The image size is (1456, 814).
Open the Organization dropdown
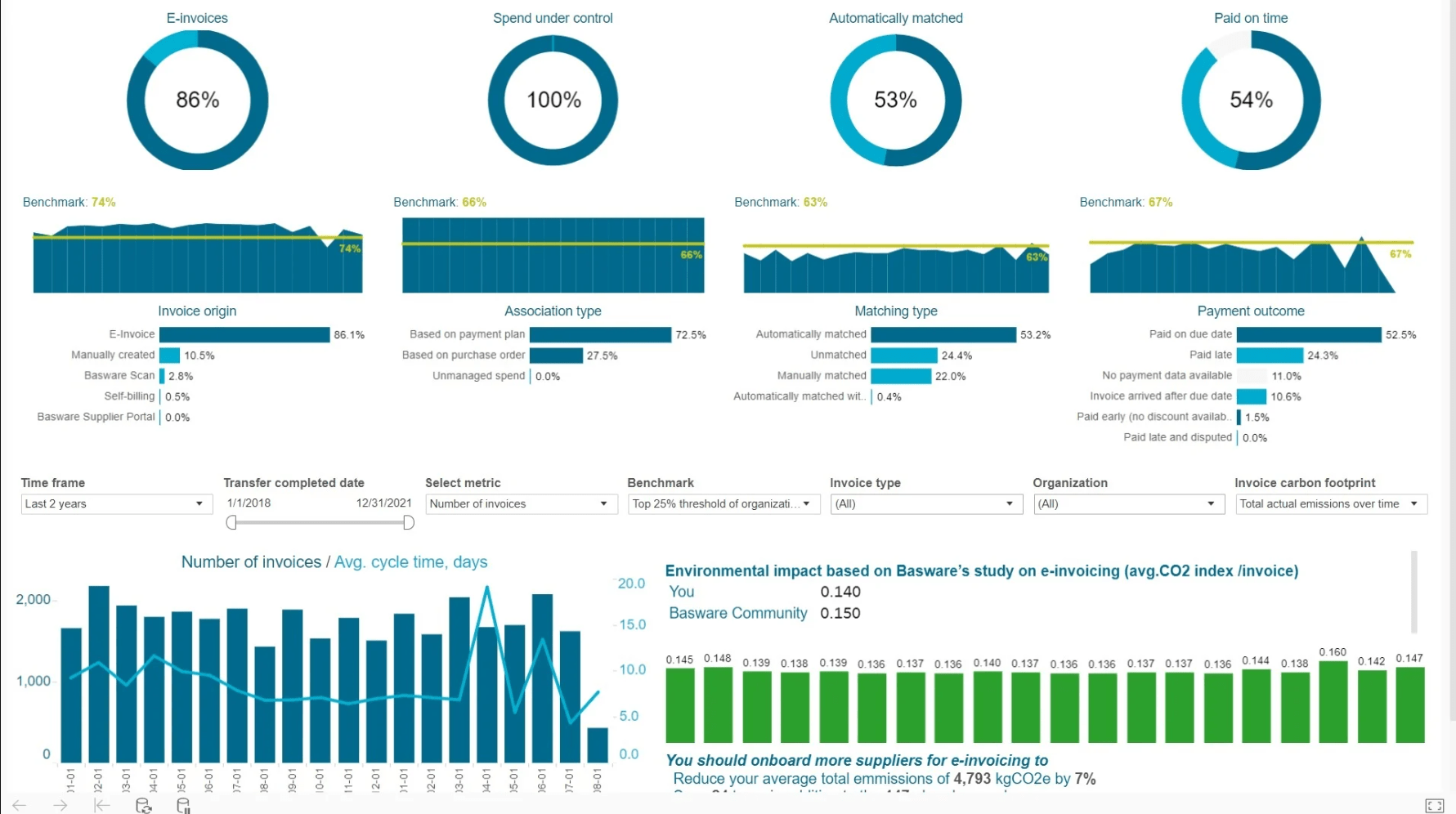(x=1211, y=504)
